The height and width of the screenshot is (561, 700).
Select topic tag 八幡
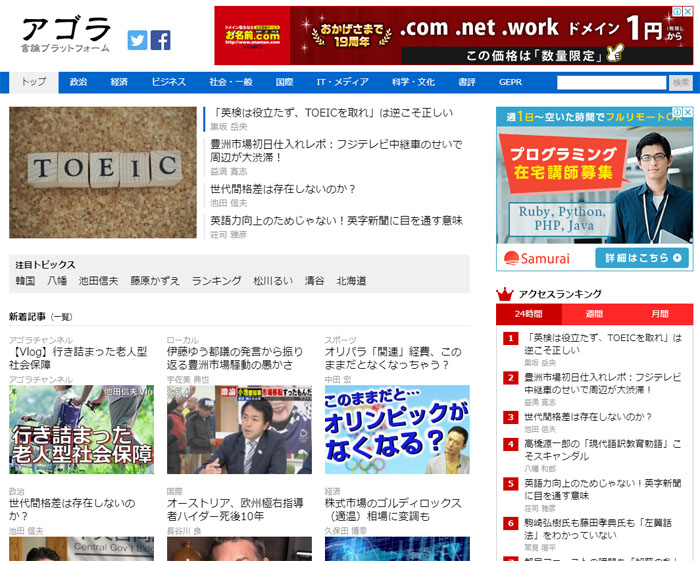click(57, 281)
